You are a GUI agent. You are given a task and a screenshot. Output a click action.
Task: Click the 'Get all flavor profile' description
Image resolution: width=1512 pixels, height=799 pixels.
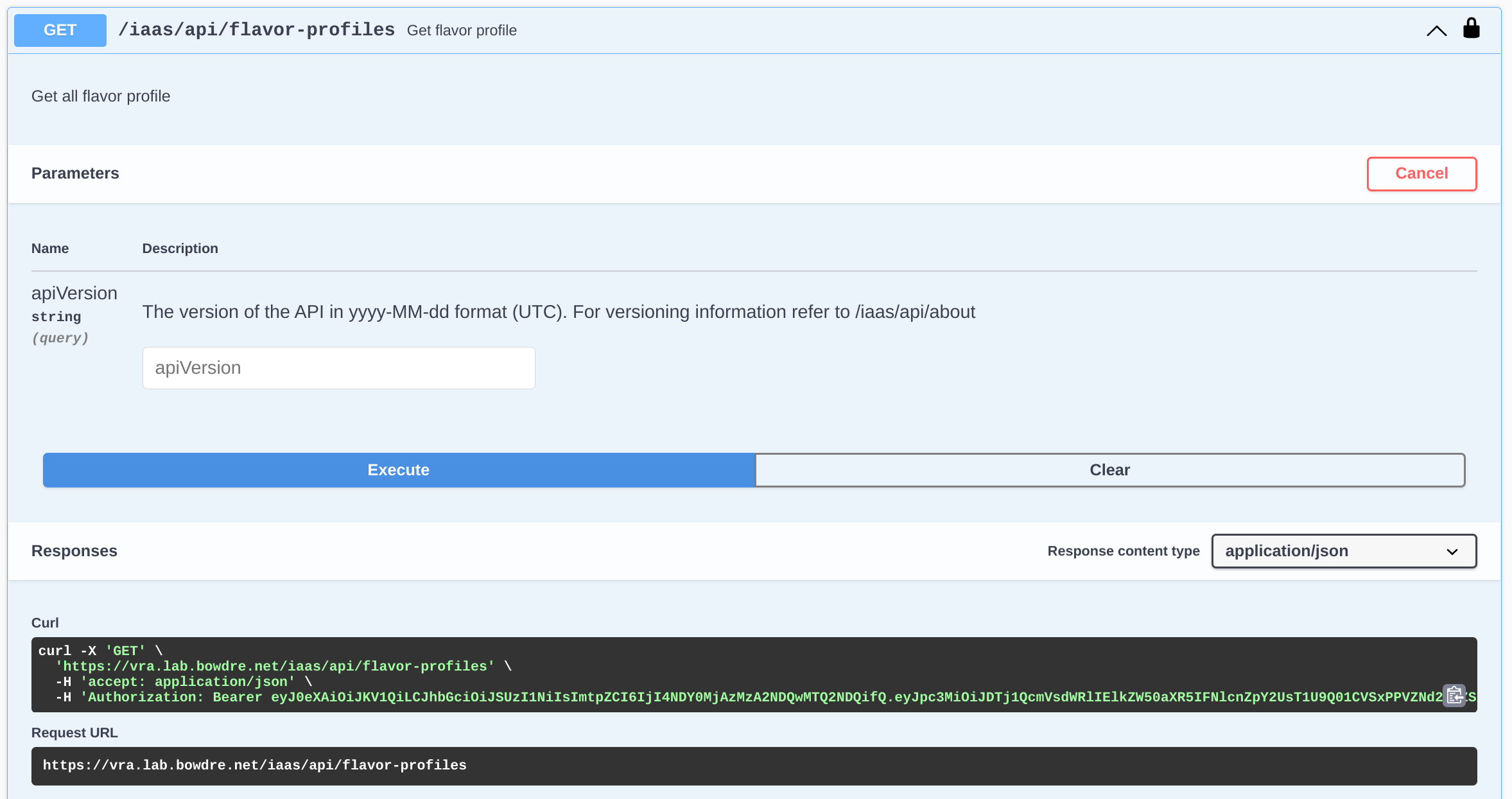(101, 96)
